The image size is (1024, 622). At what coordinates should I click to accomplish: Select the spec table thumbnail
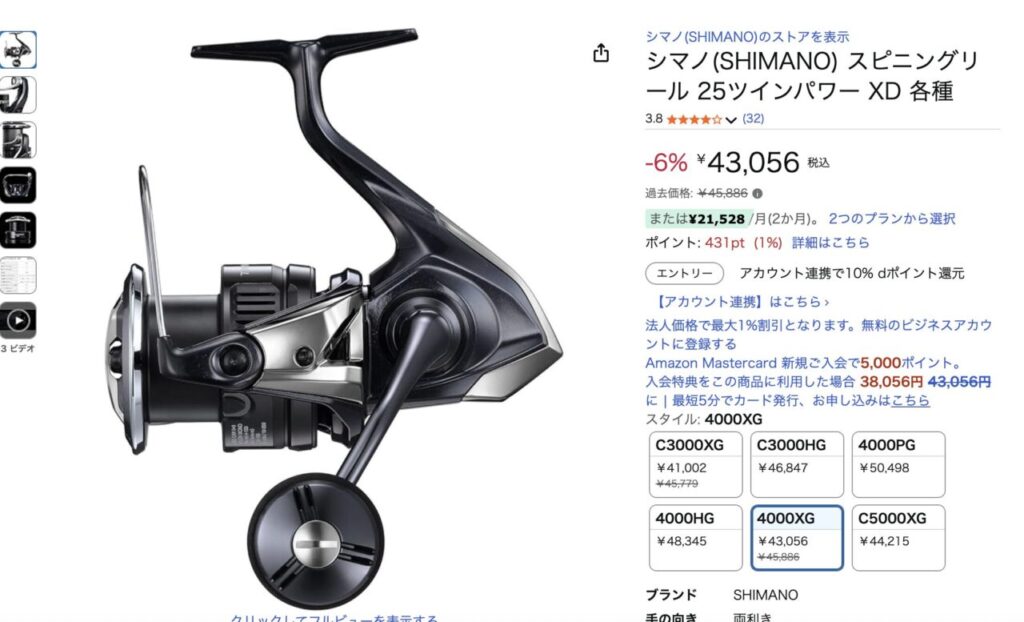[18, 275]
